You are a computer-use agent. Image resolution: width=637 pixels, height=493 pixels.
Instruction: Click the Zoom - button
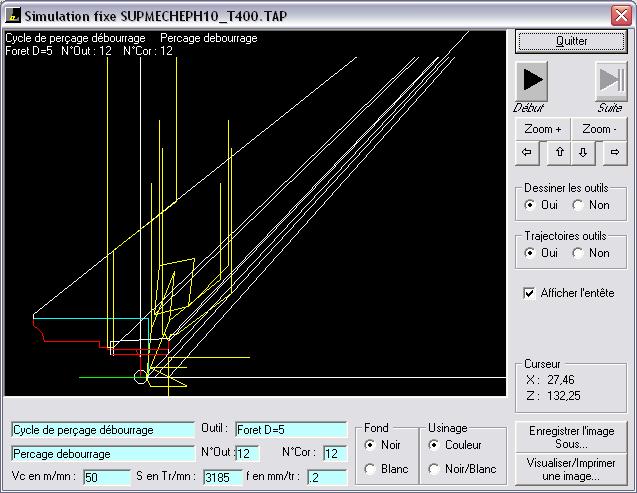tap(599, 129)
